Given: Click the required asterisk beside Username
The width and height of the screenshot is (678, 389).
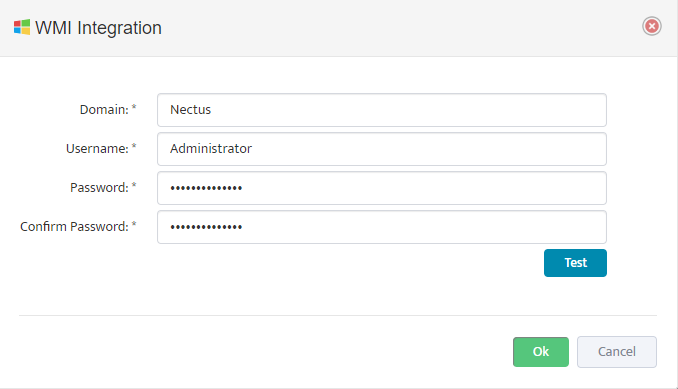Looking at the screenshot, I should (134, 147).
